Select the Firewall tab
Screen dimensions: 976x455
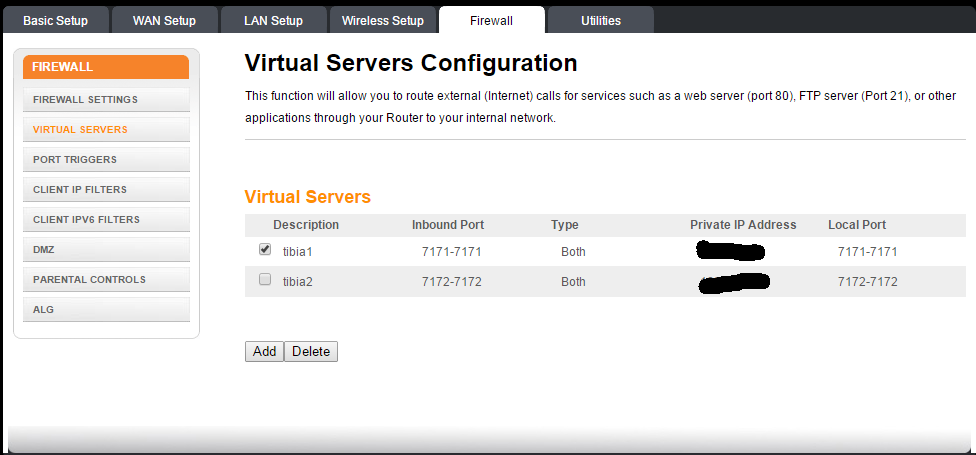(x=492, y=21)
